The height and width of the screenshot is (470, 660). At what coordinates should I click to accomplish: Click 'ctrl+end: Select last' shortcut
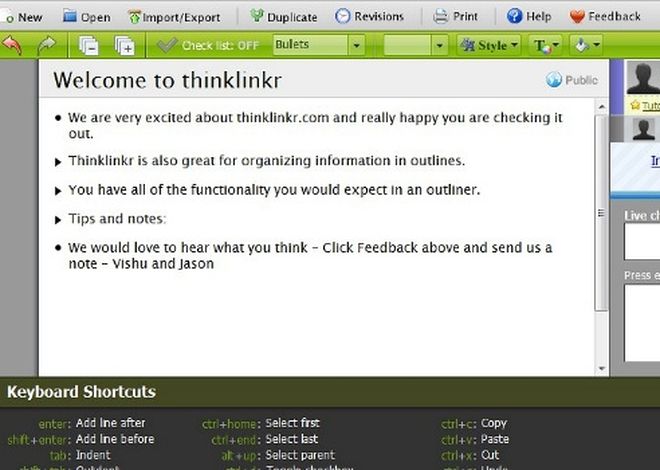point(264,439)
